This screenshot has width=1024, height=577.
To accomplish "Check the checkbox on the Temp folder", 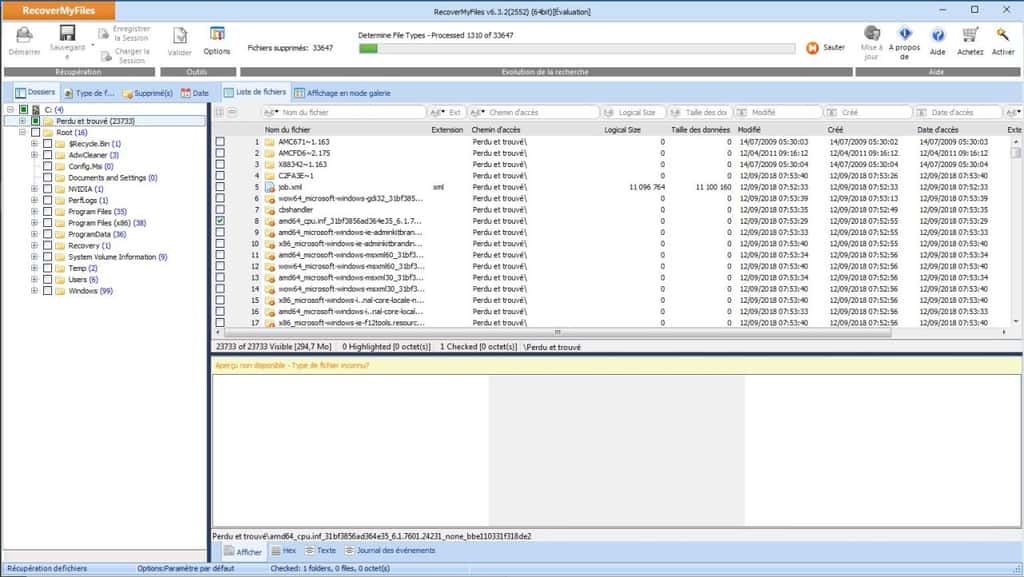I will coord(46,269).
